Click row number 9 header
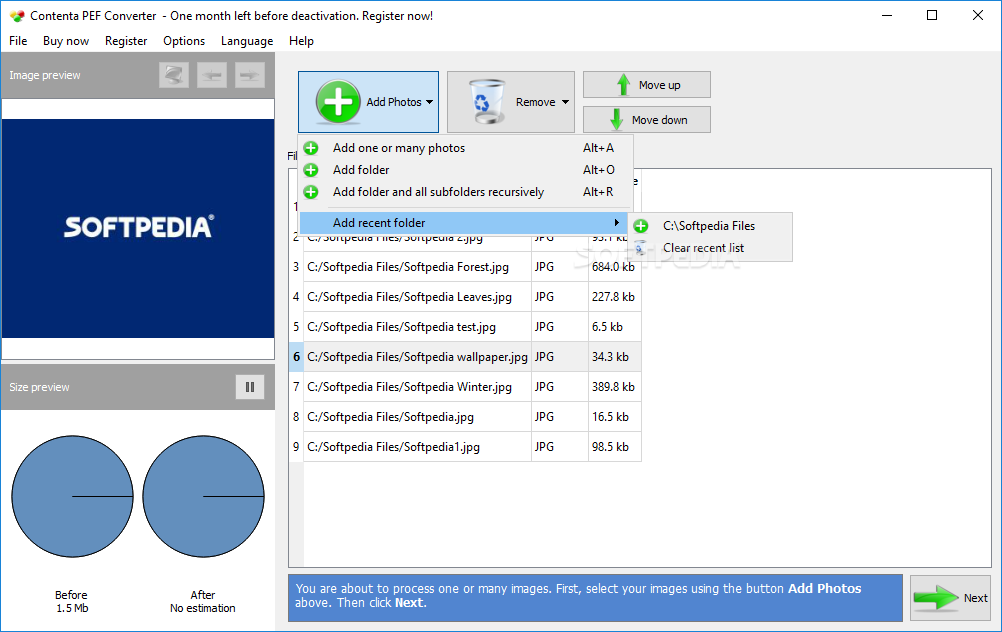 296,447
